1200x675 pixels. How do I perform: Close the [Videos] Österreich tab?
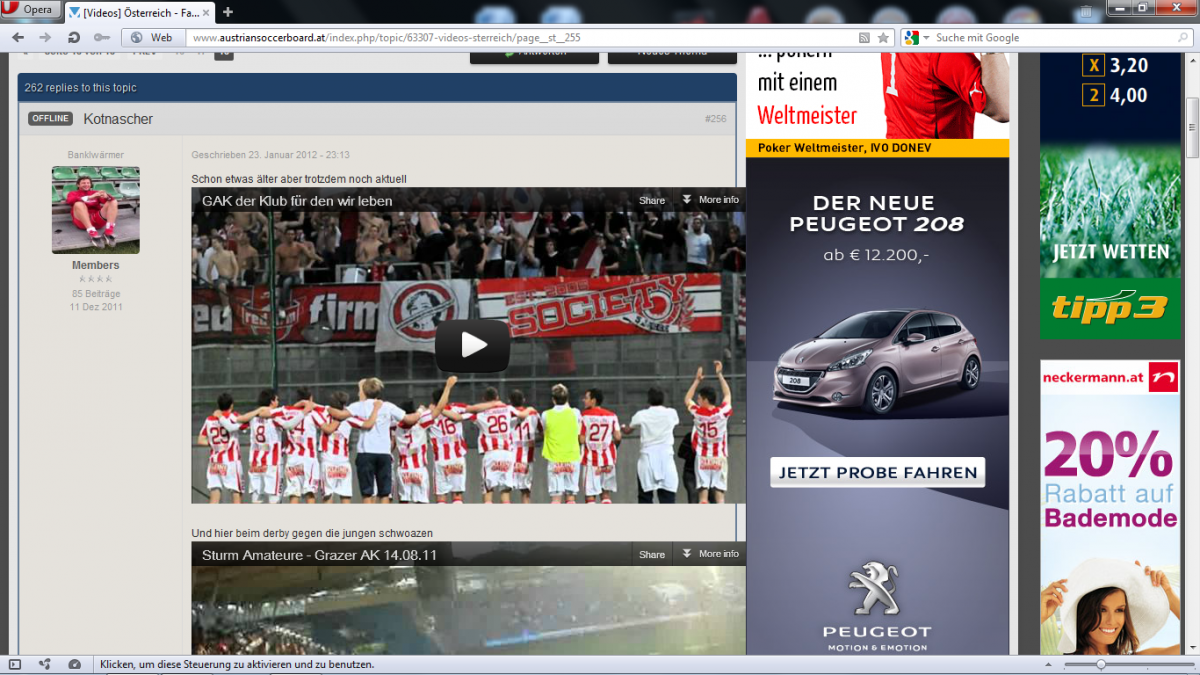[205, 12]
